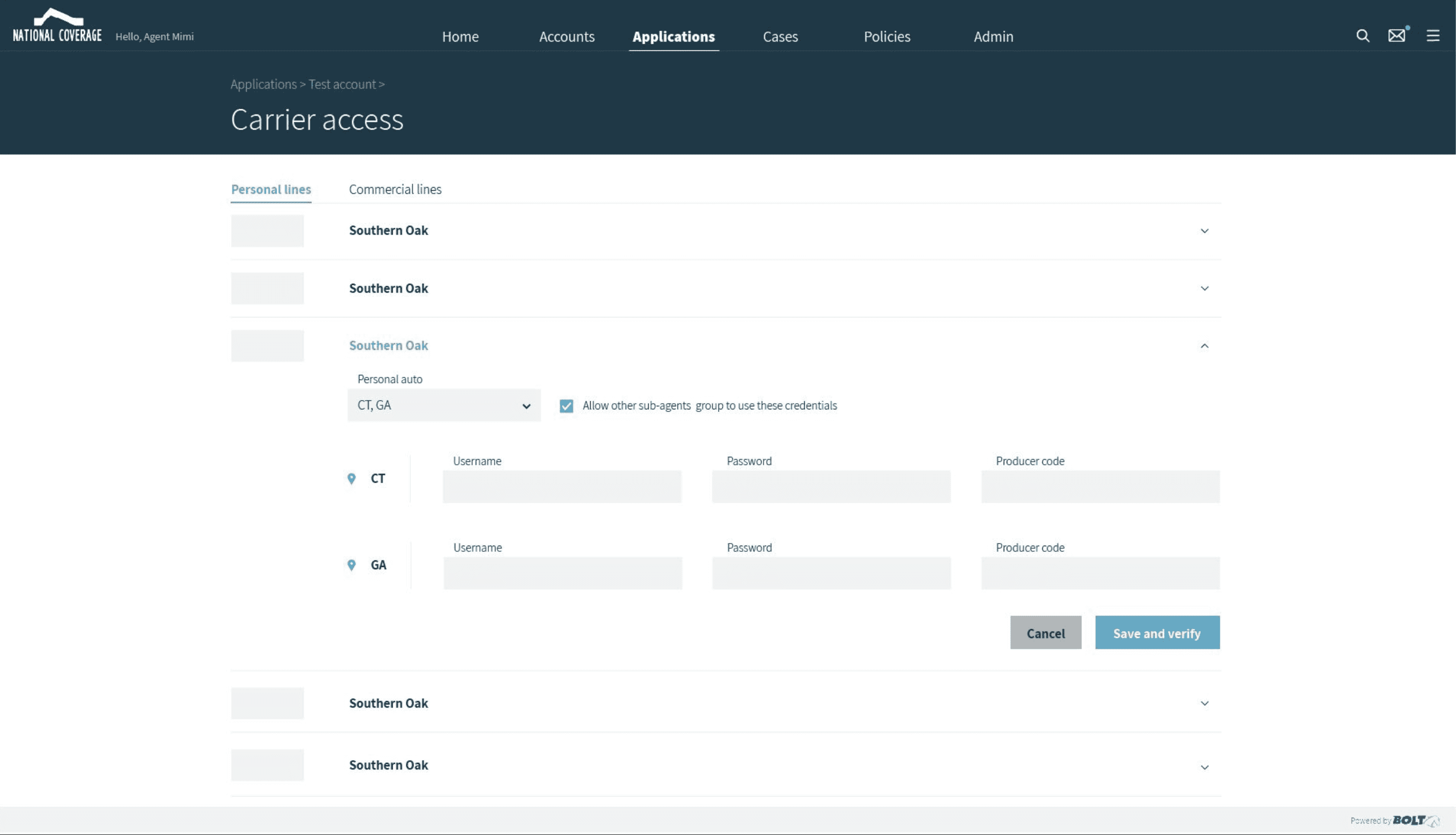Collapse the expanded Southern Oak chevron
Screen dimensions: 1456x835
coord(1204,346)
